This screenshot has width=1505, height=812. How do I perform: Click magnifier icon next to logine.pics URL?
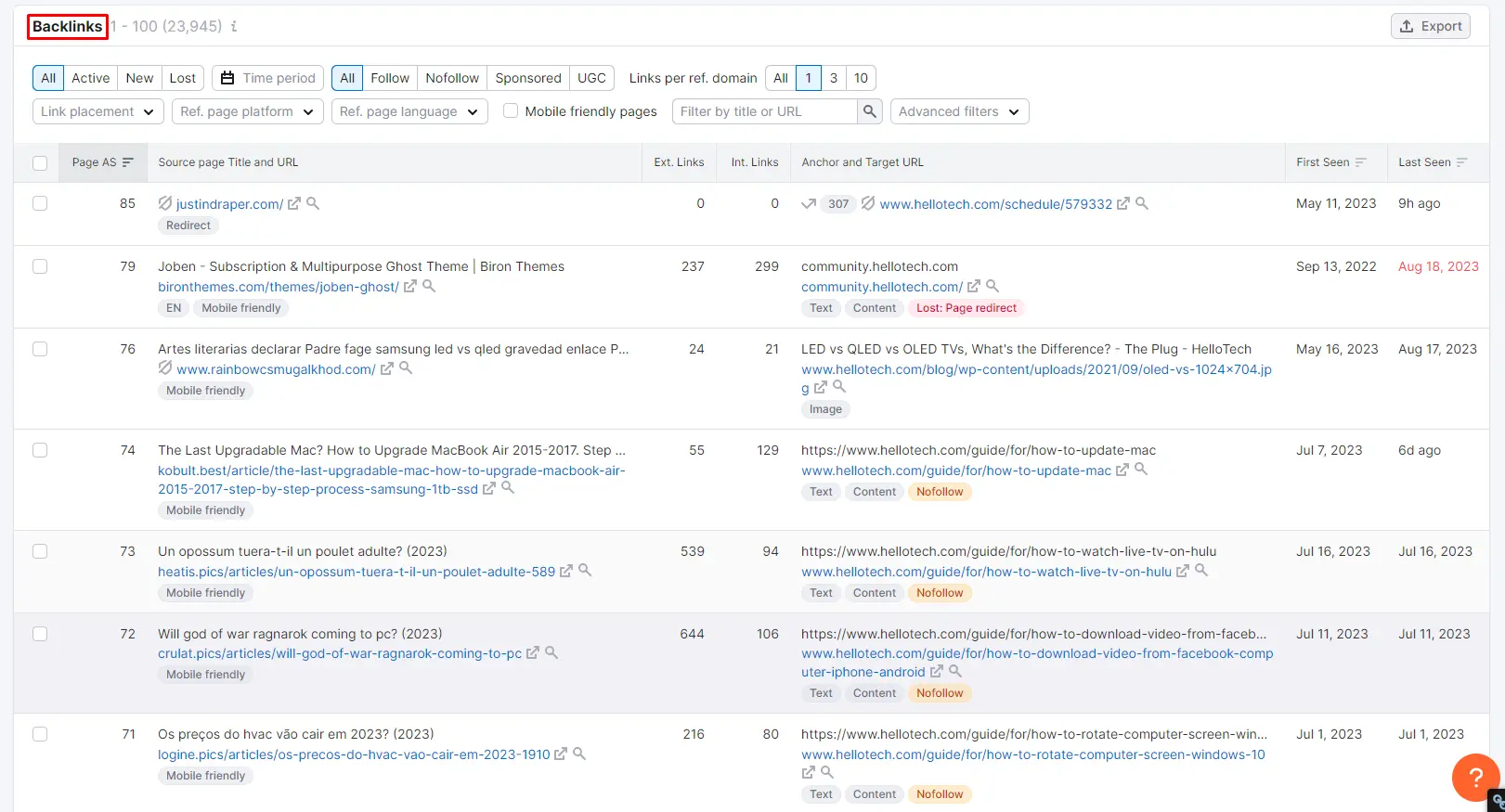pos(579,754)
